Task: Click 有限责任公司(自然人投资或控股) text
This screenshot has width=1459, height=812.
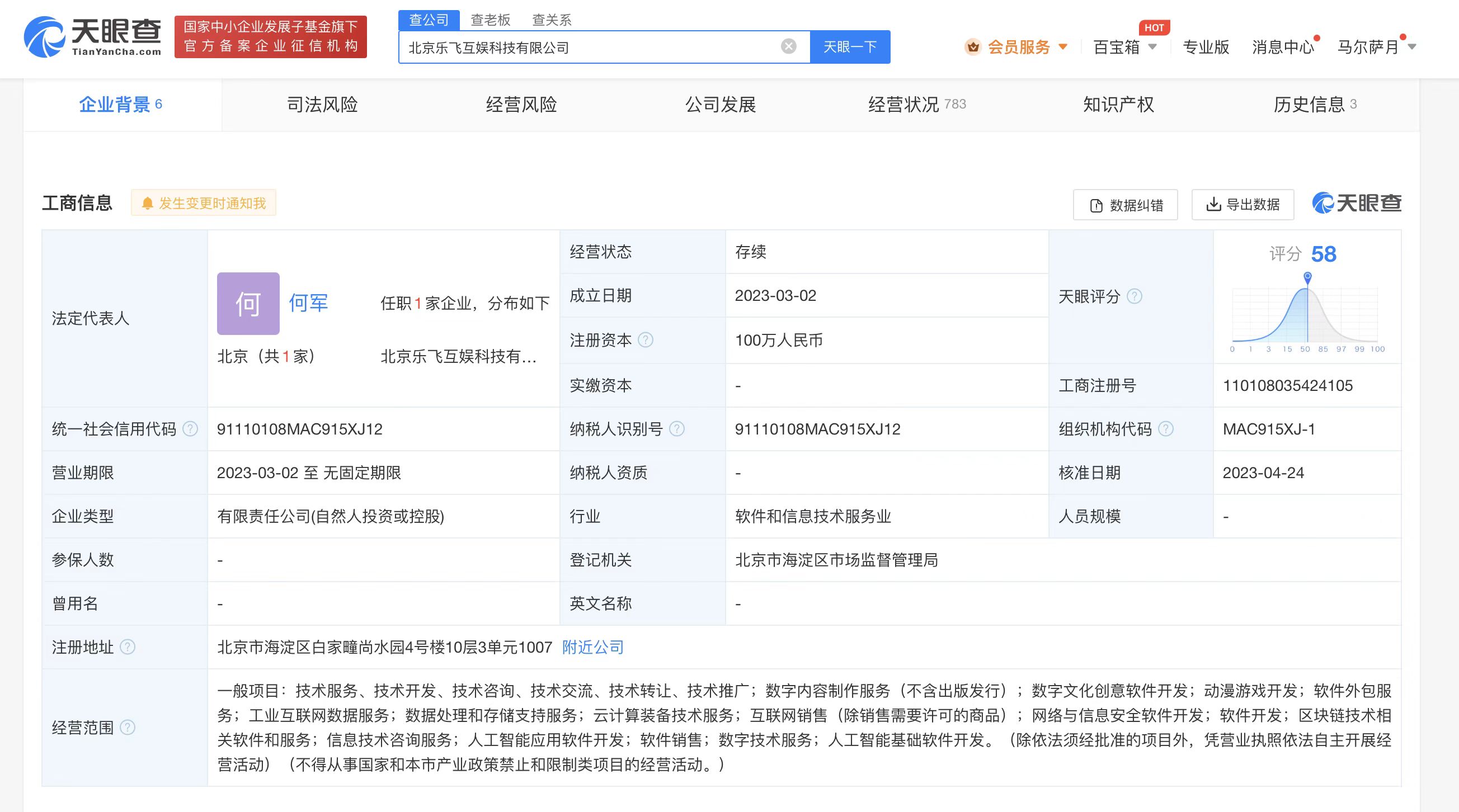Action: point(331,516)
